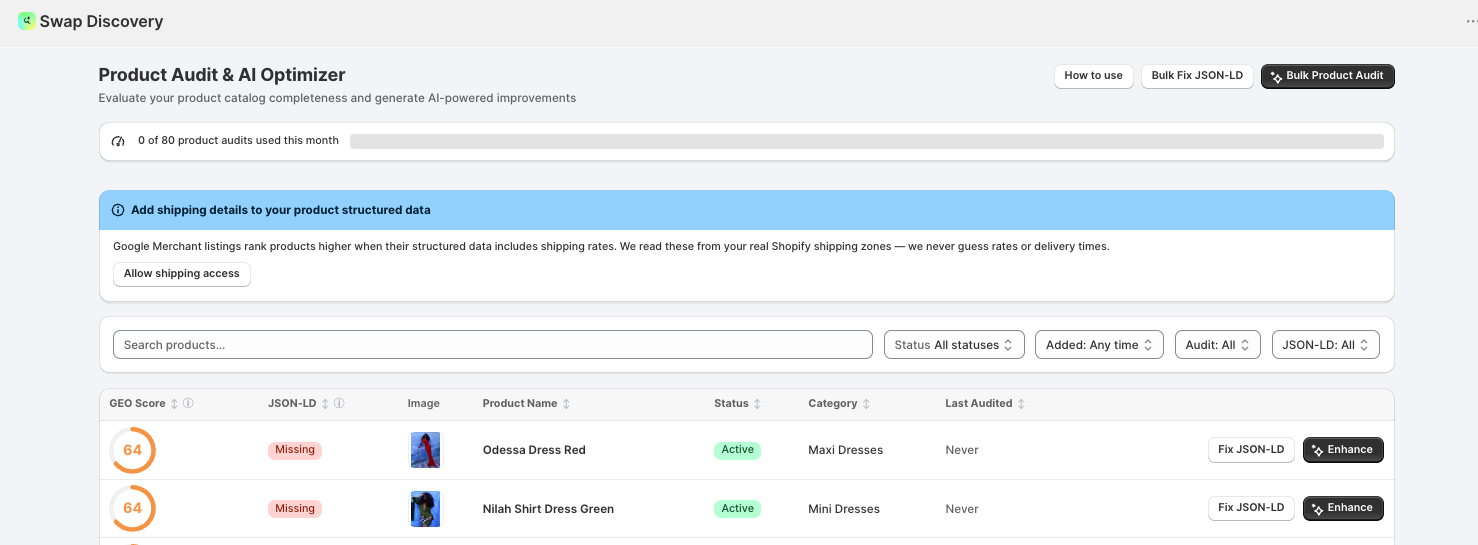Click the How to use button
1478x545 pixels.
point(1093,76)
